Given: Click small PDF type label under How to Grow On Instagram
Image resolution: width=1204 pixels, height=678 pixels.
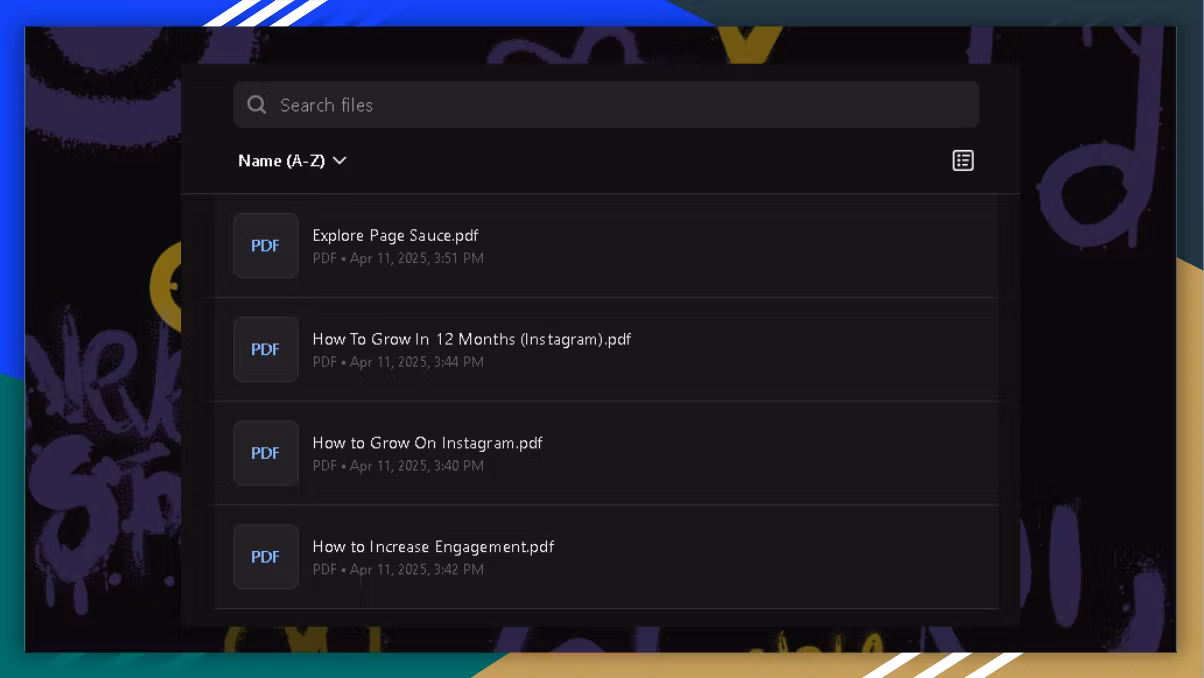Looking at the screenshot, I should pos(324,466).
